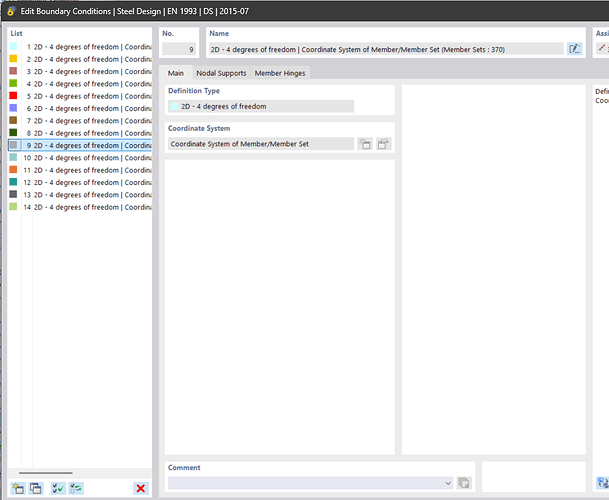
Task: Select the Main tab
Action: 175,73
